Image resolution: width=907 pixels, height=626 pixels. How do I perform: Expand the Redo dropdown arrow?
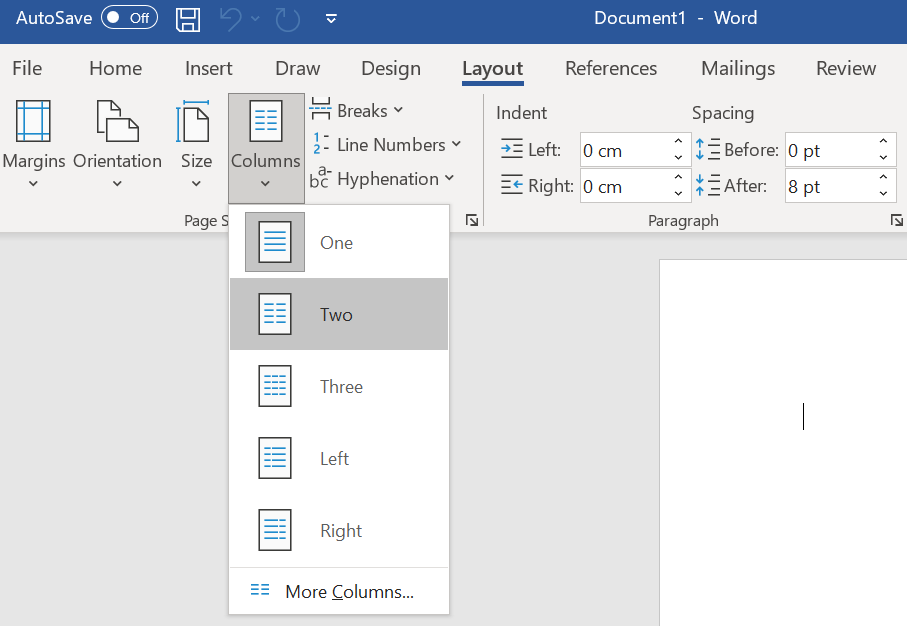[x=257, y=18]
